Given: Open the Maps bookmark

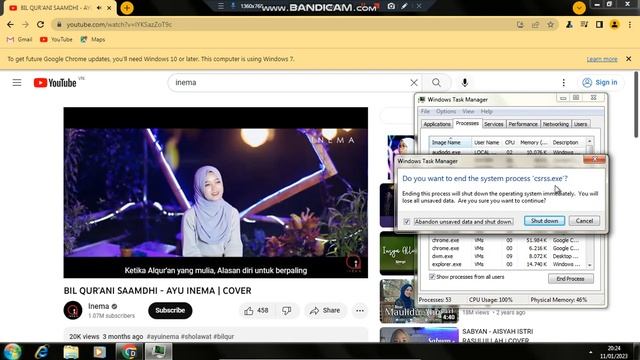Looking at the screenshot, I should tap(93, 40).
